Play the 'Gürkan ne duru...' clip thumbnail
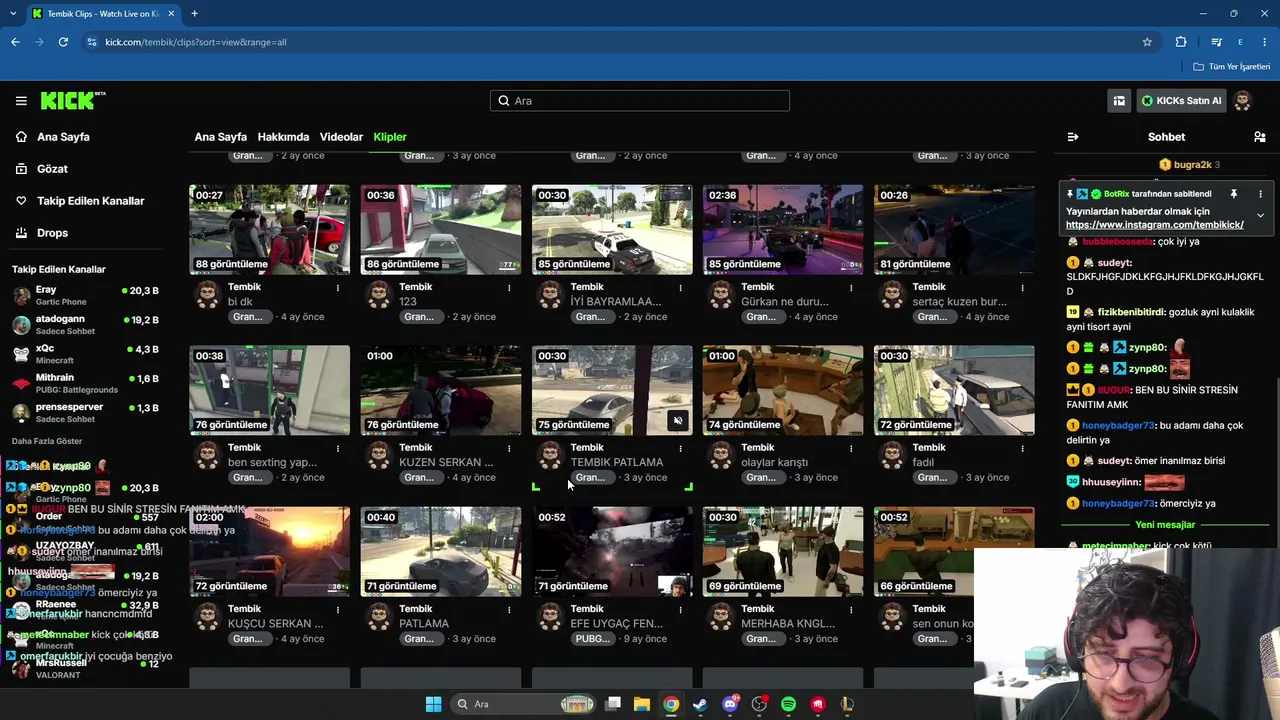The image size is (1280, 720). tap(783, 229)
